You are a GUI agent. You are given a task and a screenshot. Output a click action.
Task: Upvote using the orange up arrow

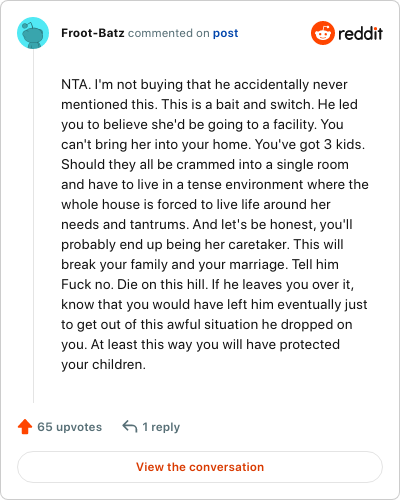(25, 427)
